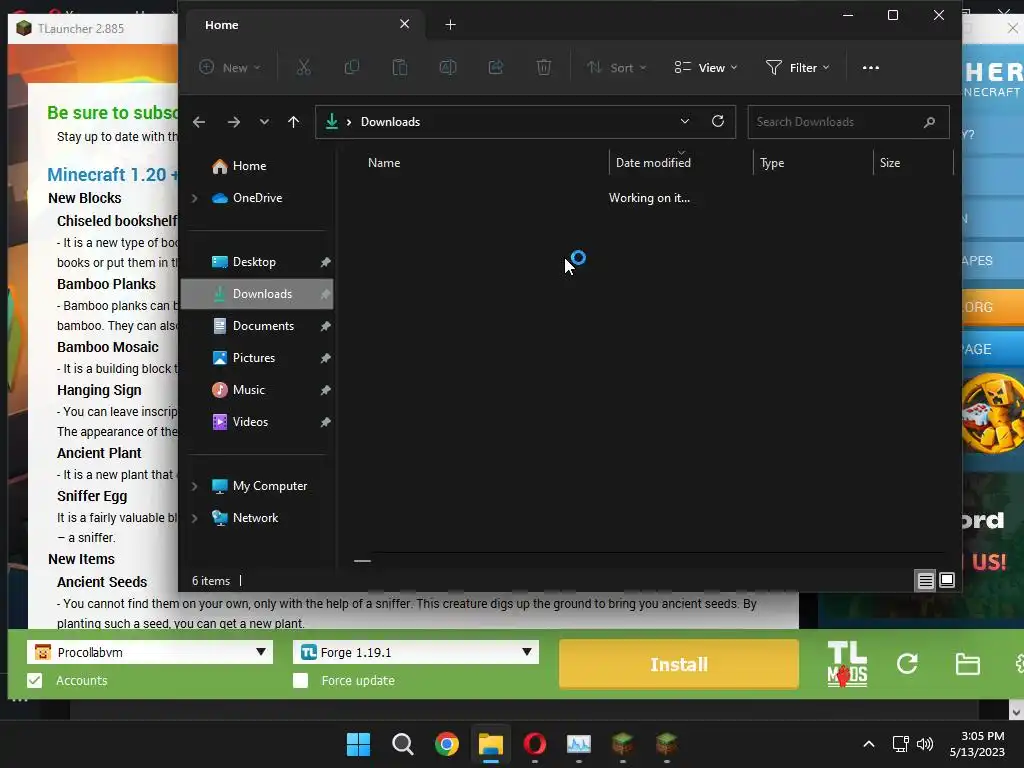
Task: Expand the address bar history chevron
Action: (x=684, y=121)
